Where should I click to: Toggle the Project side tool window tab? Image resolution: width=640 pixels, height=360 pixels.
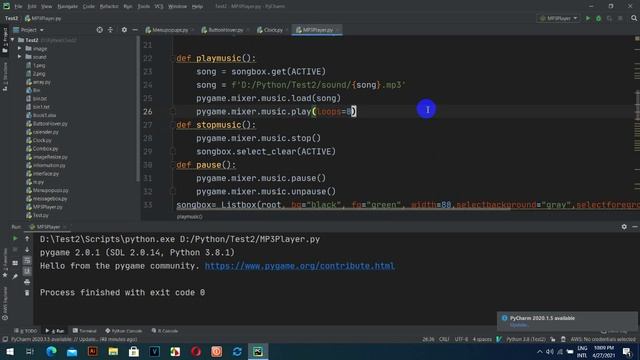[x=5, y=40]
